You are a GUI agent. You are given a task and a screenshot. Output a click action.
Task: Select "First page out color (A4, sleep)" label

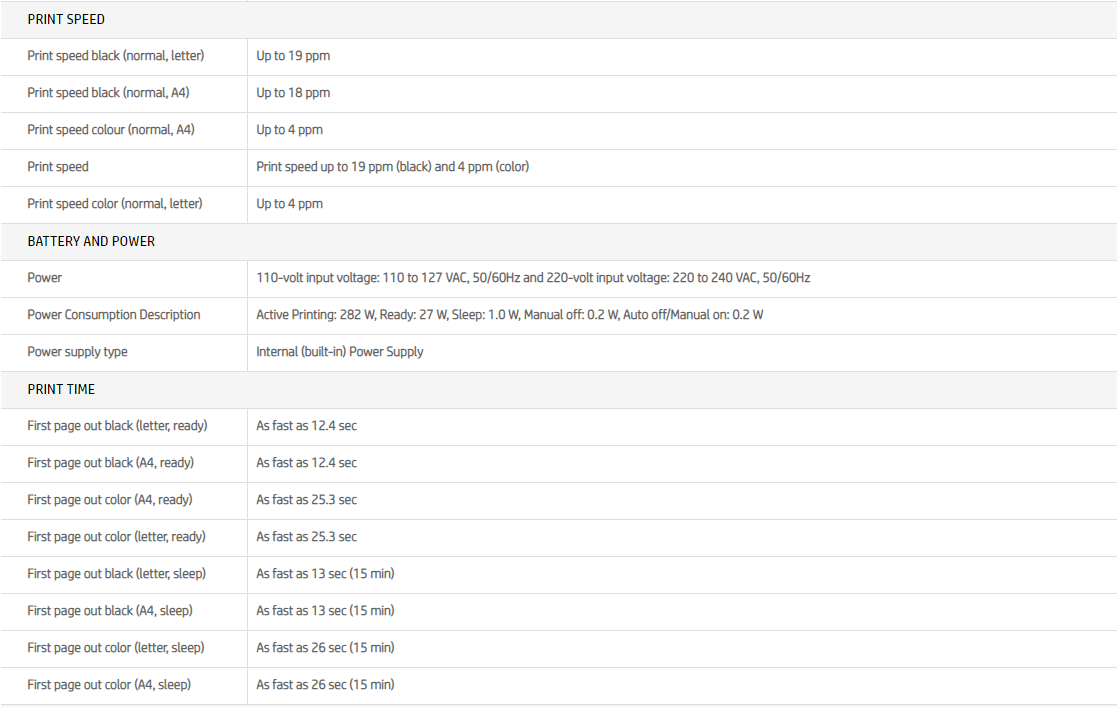[x=109, y=685]
